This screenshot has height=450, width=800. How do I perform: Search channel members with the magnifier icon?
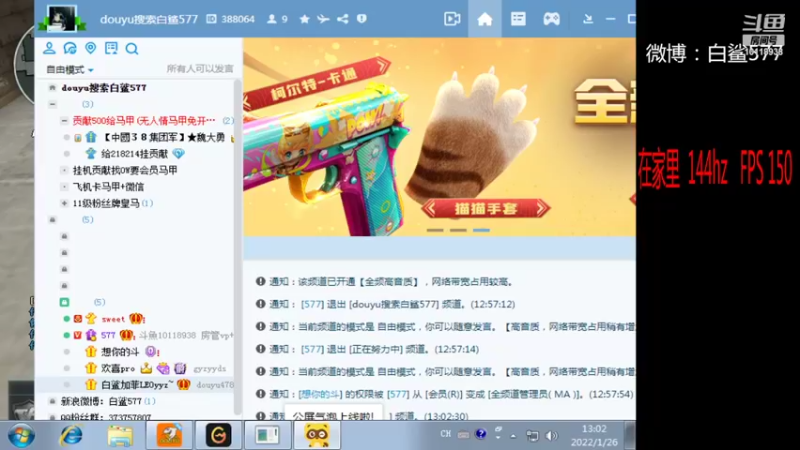(x=132, y=48)
